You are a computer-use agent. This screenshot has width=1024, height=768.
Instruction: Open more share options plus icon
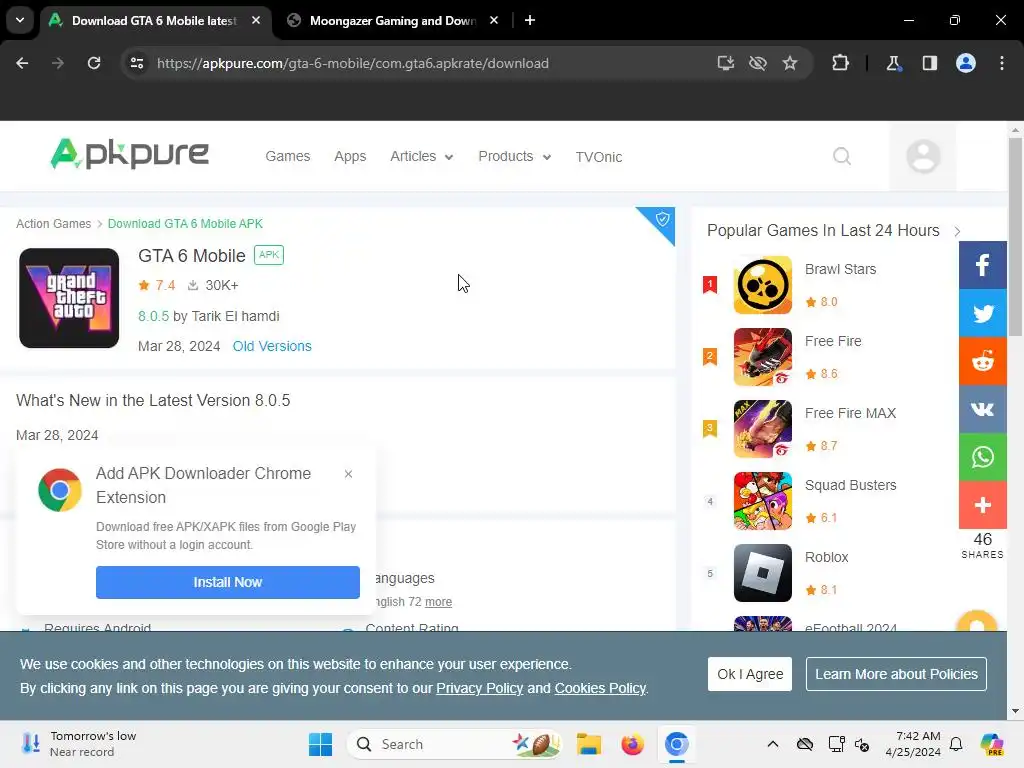[982, 505]
